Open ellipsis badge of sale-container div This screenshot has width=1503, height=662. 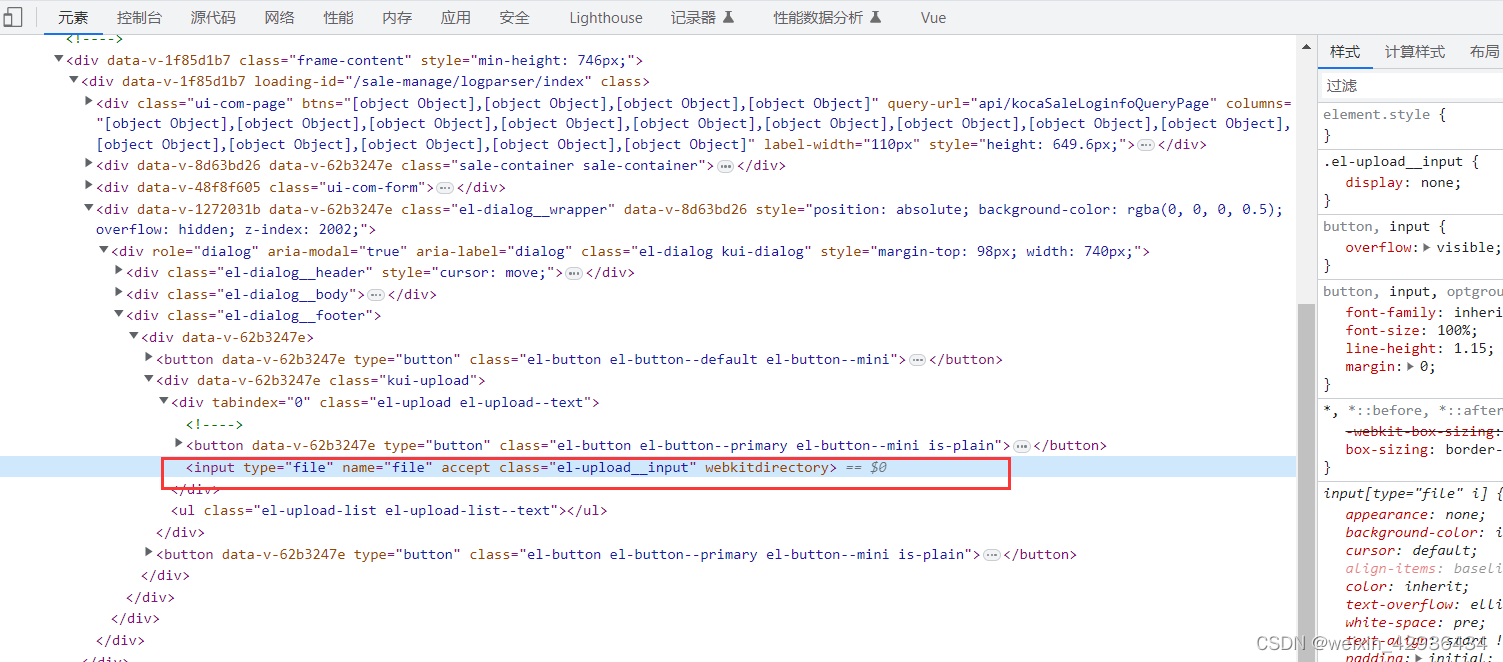(x=726, y=166)
